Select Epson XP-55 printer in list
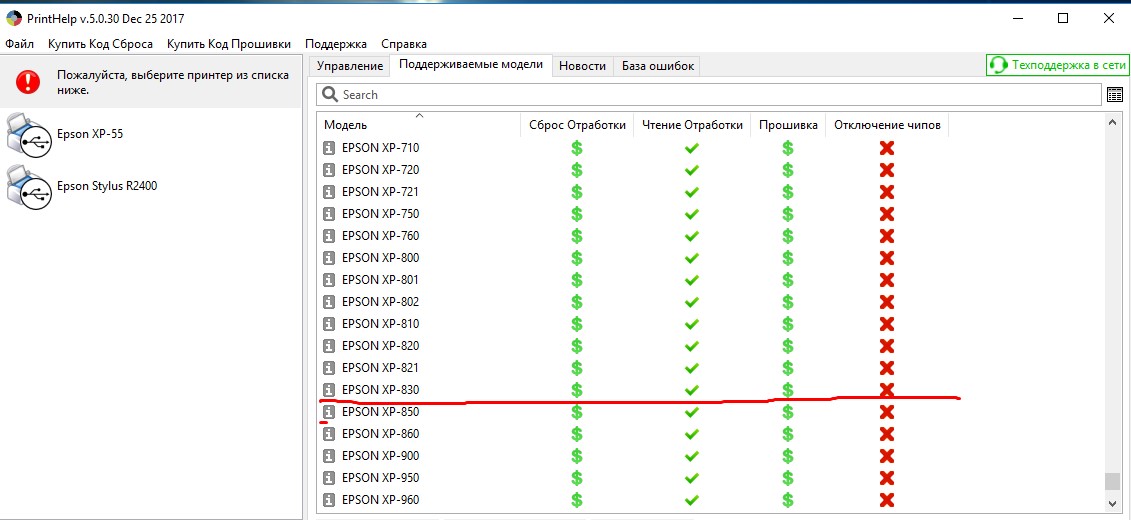This screenshot has width=1131, height=520. coord(151,134)
